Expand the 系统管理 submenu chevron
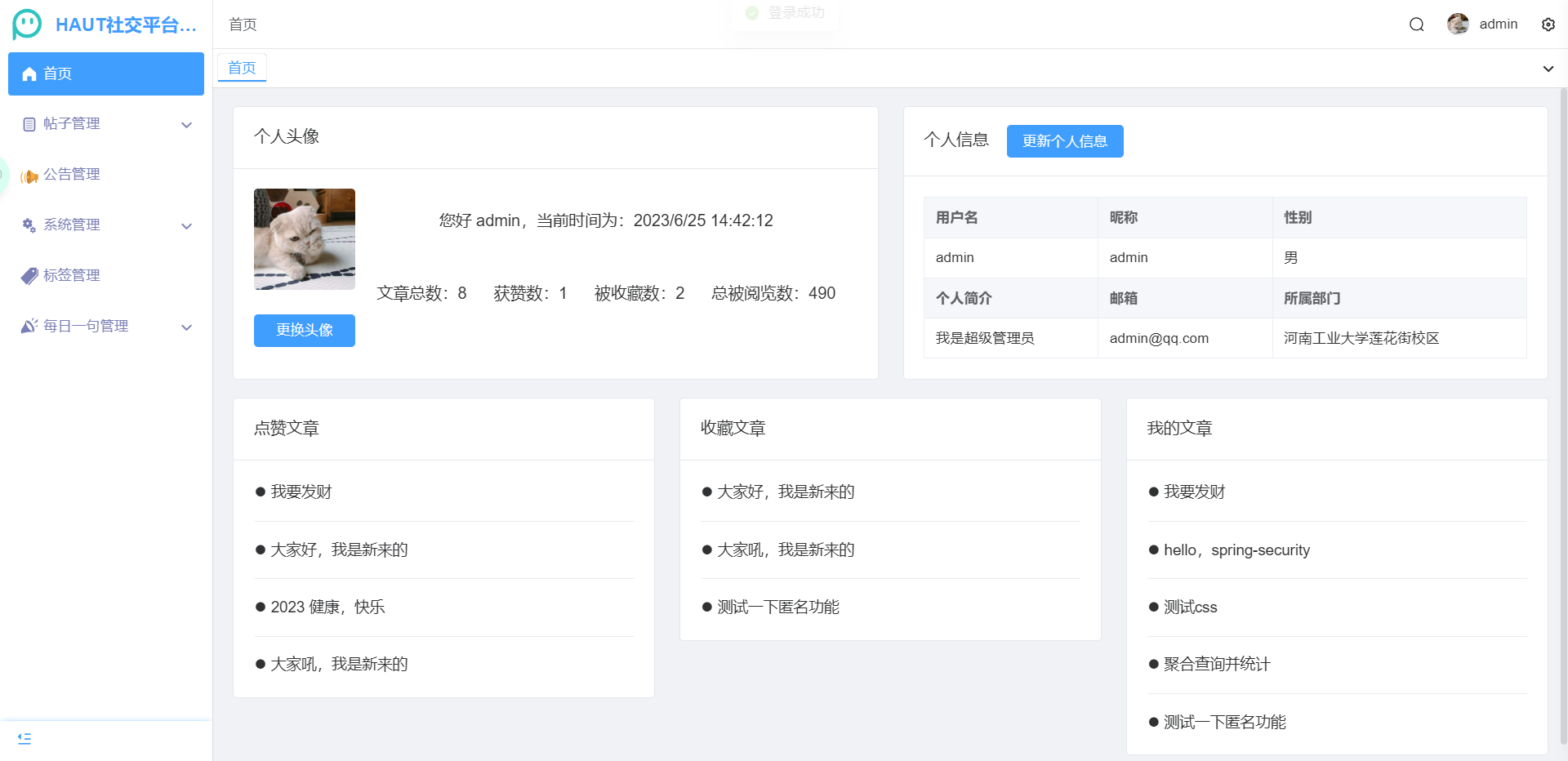Viewport: 1568px width, 761px height. [x=186, y=225]
